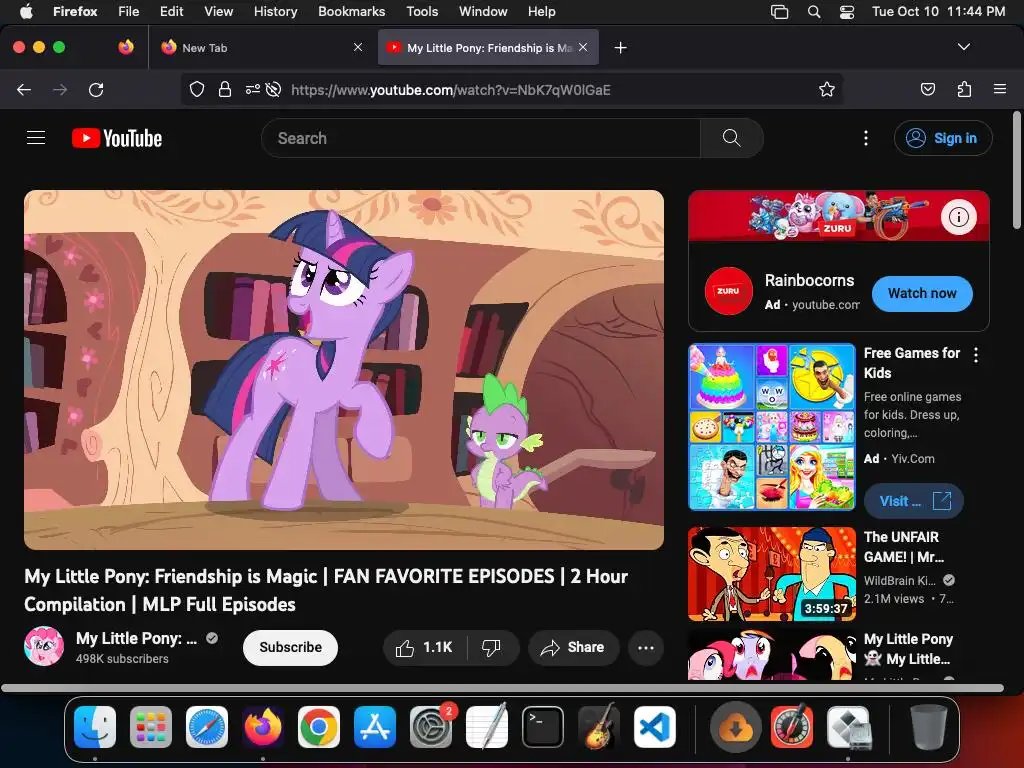Dislike the video with thumbs down
The height and width of the screenshot is (768, 1024).
(x=491, y=647)
